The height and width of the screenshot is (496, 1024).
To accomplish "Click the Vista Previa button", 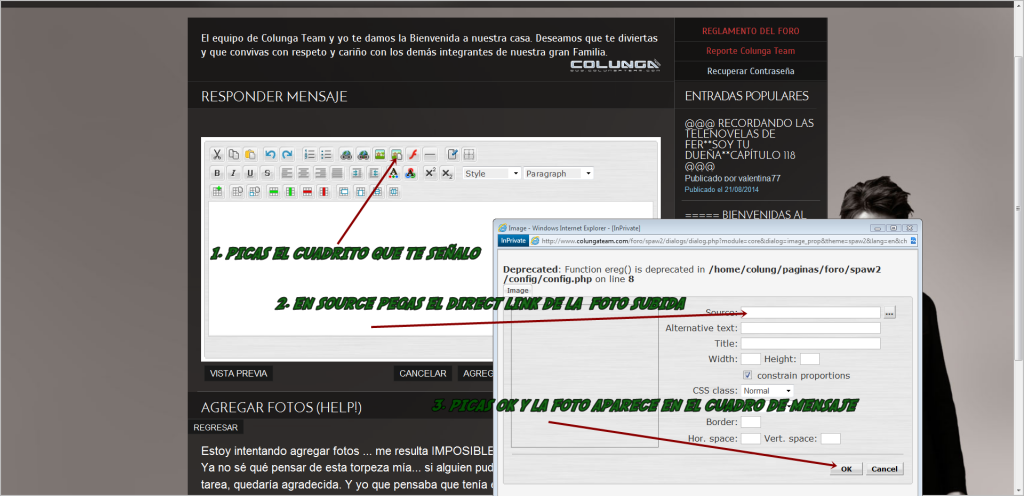I will 238,373.
